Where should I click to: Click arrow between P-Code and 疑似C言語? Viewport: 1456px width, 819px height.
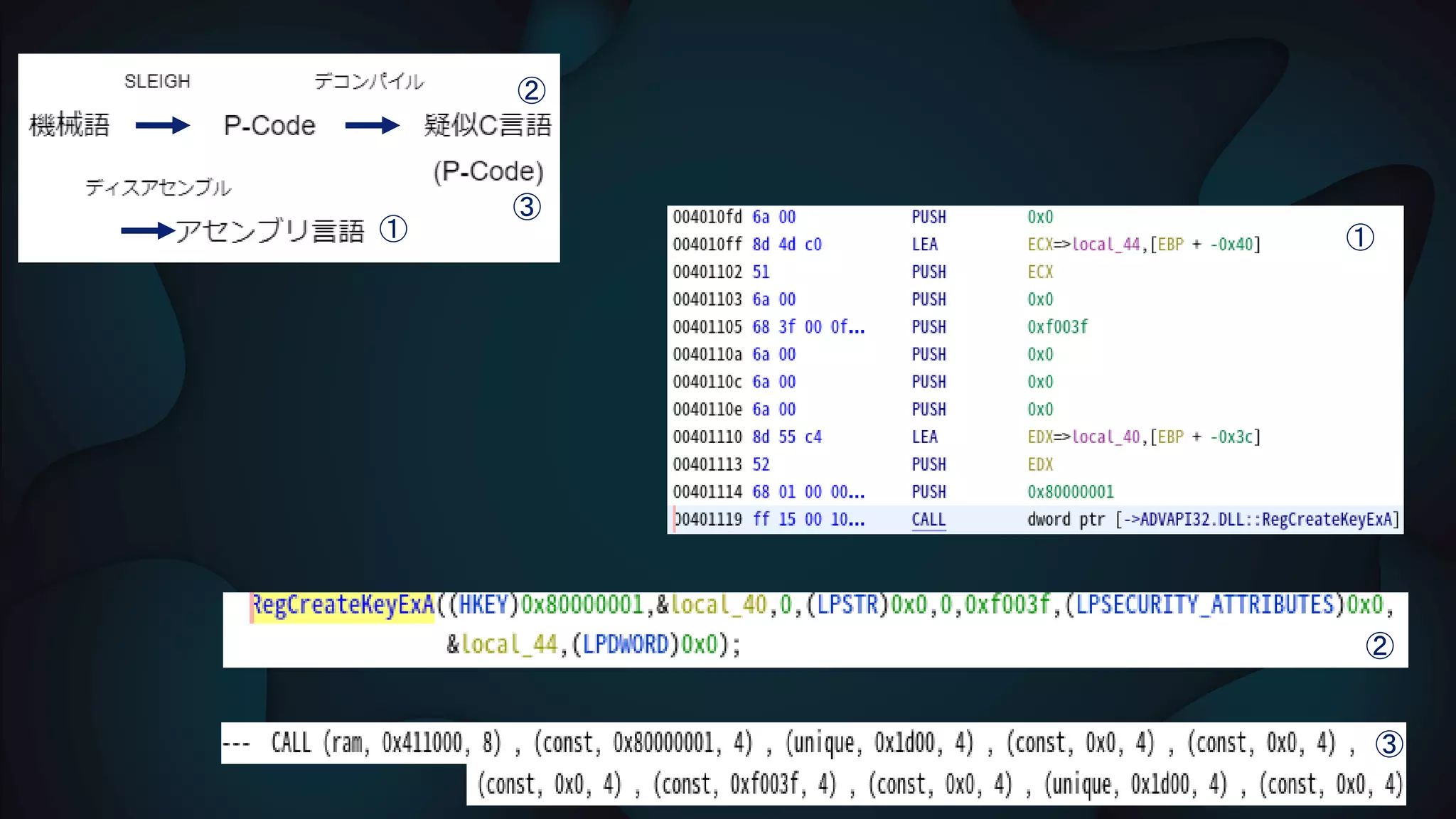click(372, 126)
